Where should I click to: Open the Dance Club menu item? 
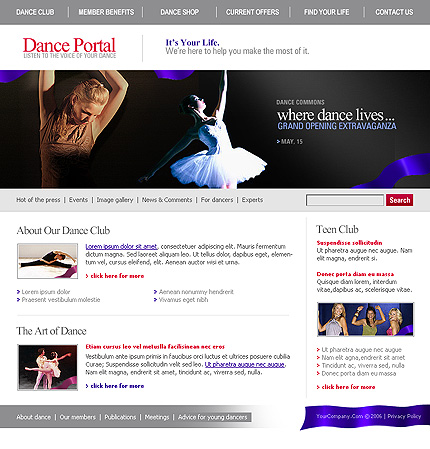[x=35, y=12]
